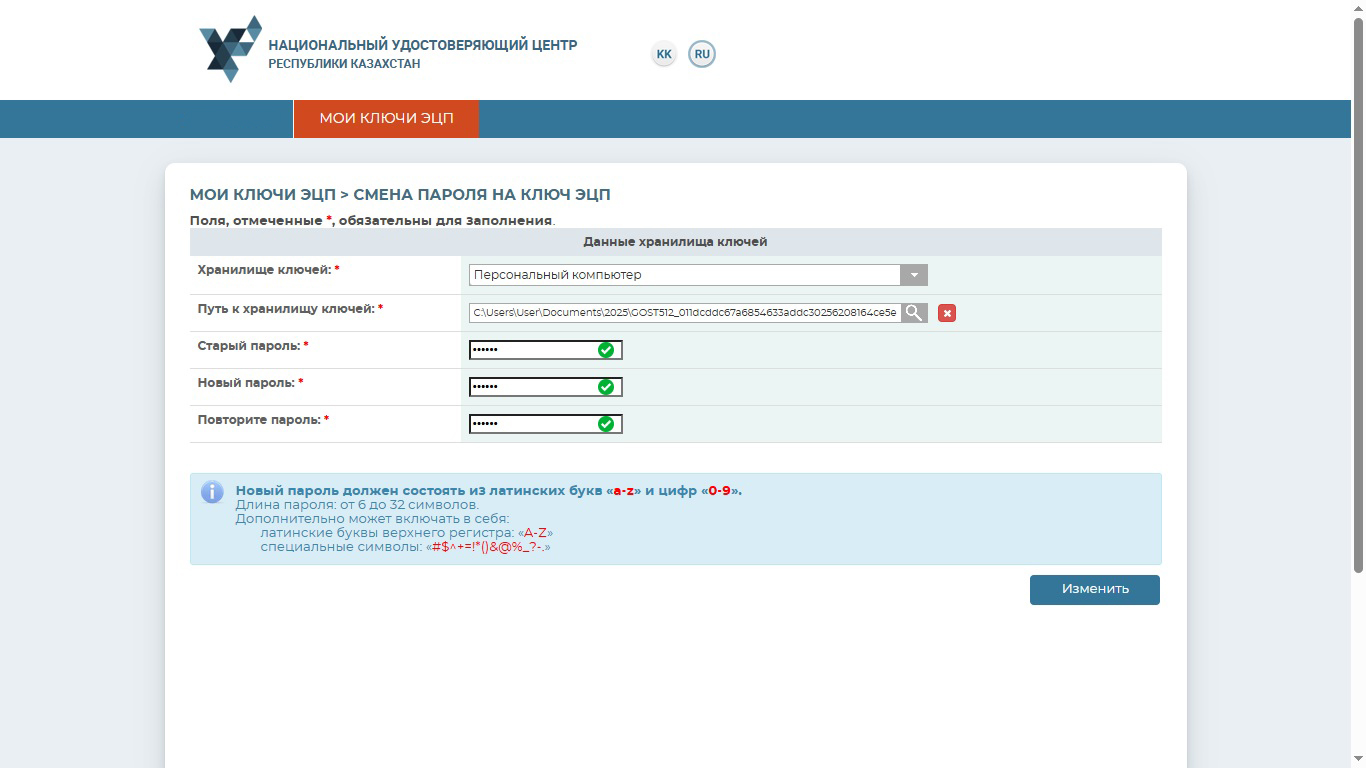
Task: Switch site language to KK
Action: [x=664, y=54]
